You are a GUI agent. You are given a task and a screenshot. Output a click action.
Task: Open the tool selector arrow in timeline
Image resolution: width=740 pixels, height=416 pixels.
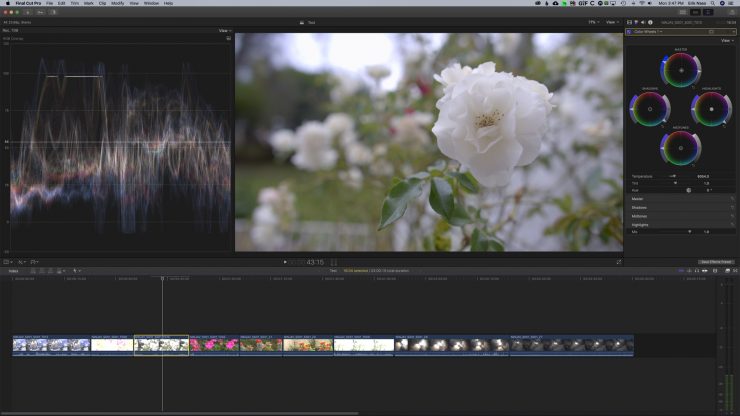(76, 270)
